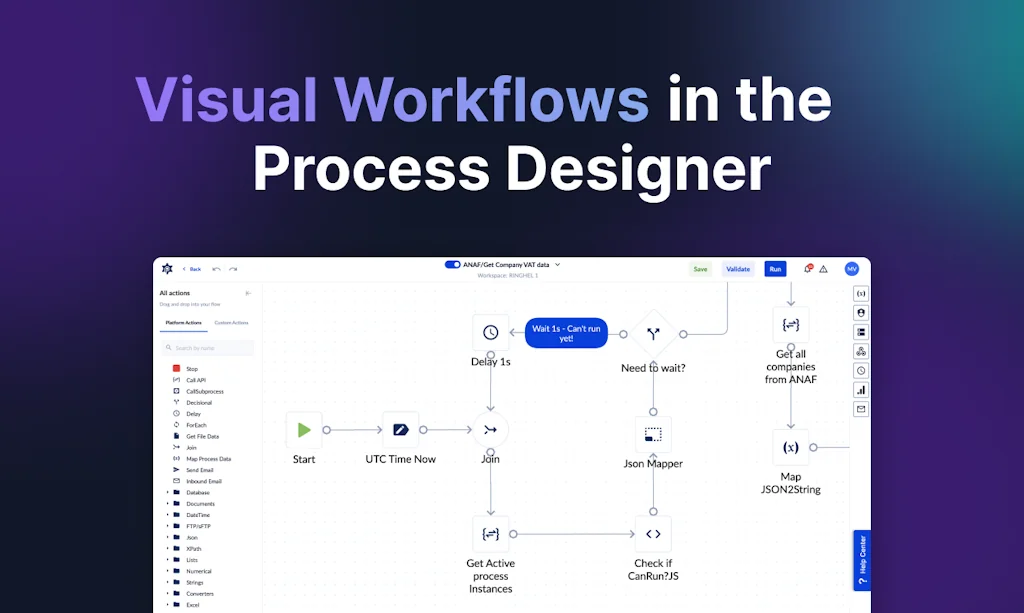Open the process name dropdown chevron
The height and width of the screenshot is (613, 1024).
click(x=558, y=265)
